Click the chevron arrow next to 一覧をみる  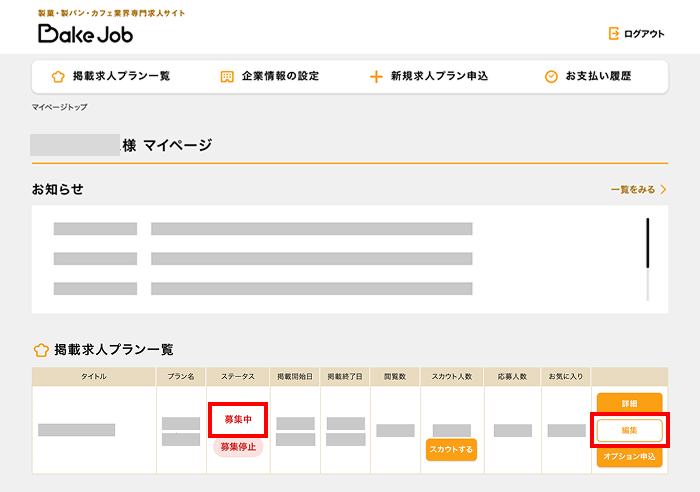pyautogui.click(x=663, y=189)
